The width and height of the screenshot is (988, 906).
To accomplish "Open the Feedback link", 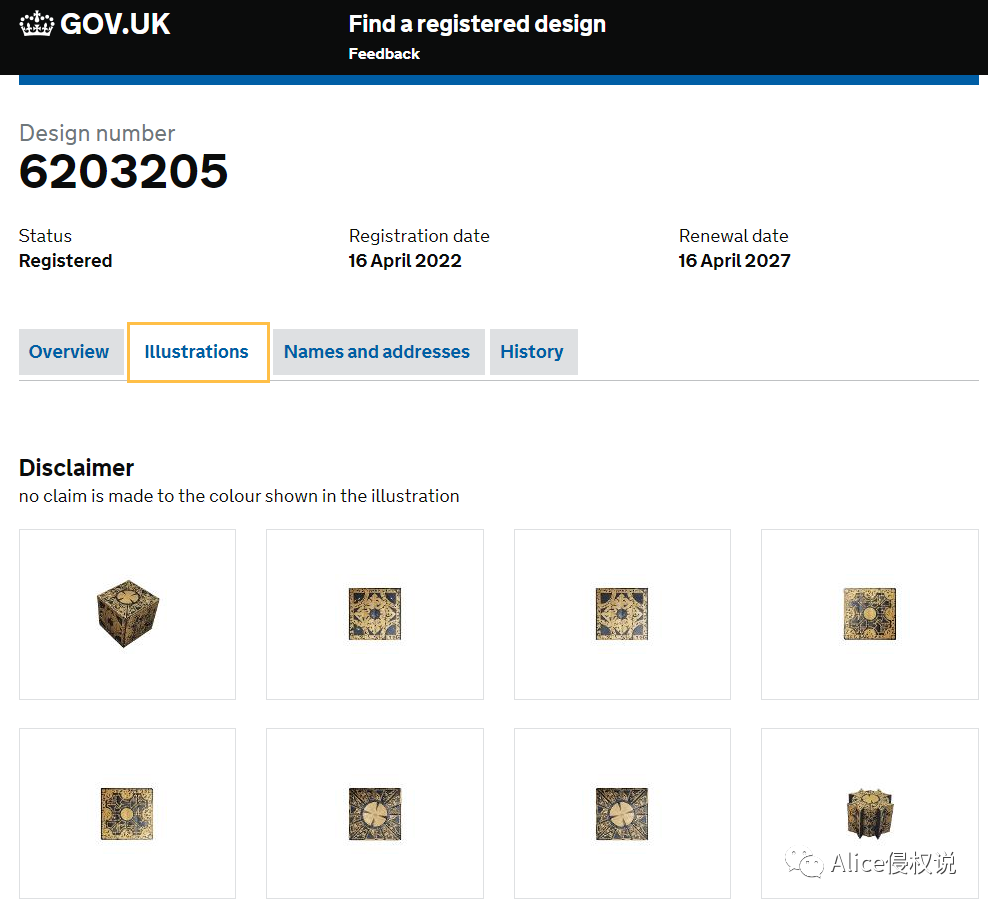I will pyautogui.click(x=384, y=54).
